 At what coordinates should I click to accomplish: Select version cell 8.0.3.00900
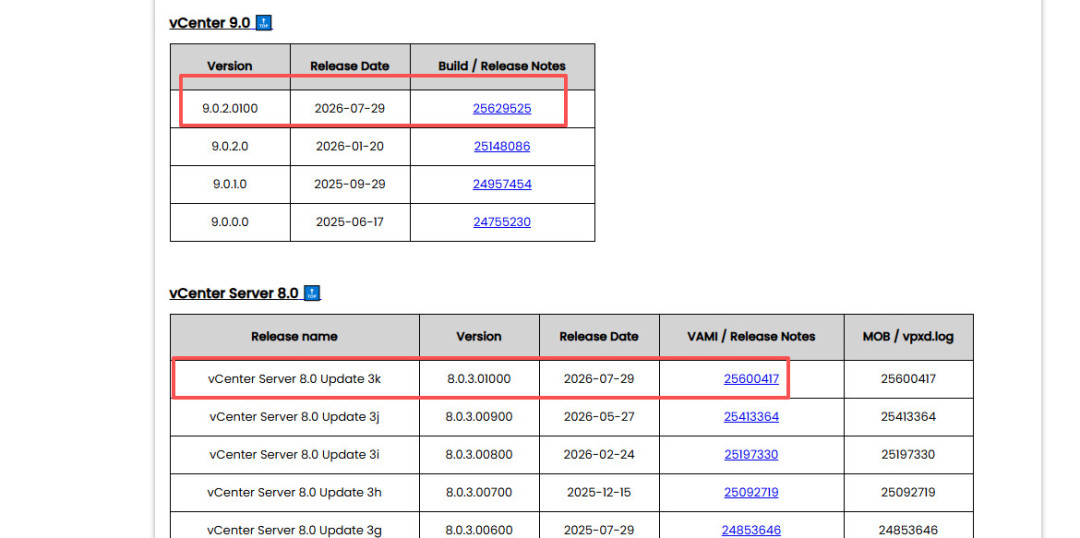(479, 416)
